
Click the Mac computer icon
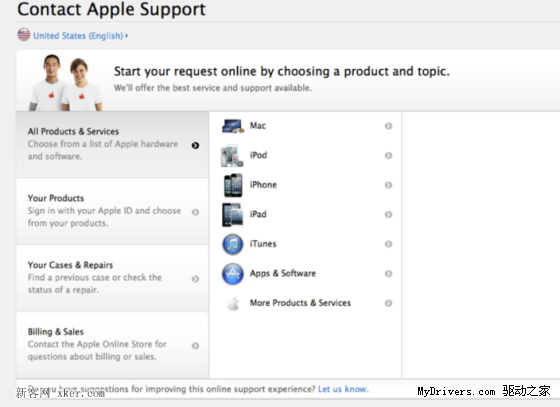pos(233,126)
